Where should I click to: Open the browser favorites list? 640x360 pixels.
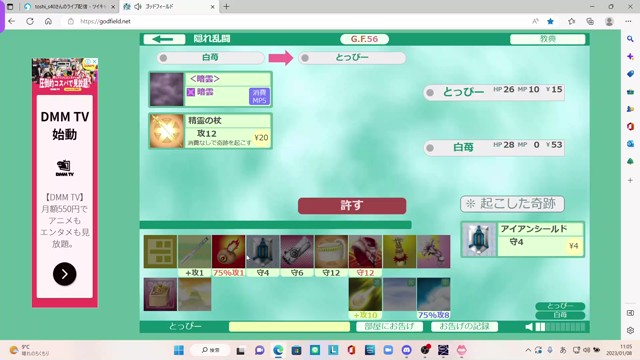point(571,21)
